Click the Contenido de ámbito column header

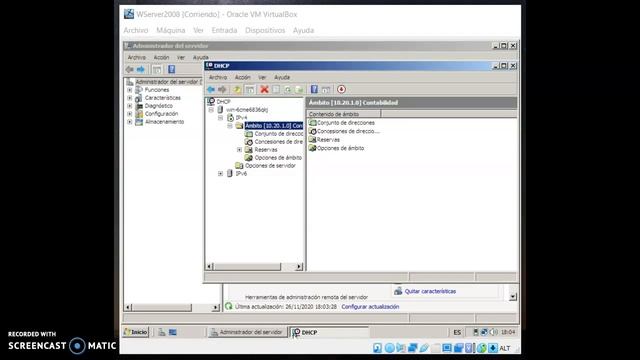click(x=344, y=114)
